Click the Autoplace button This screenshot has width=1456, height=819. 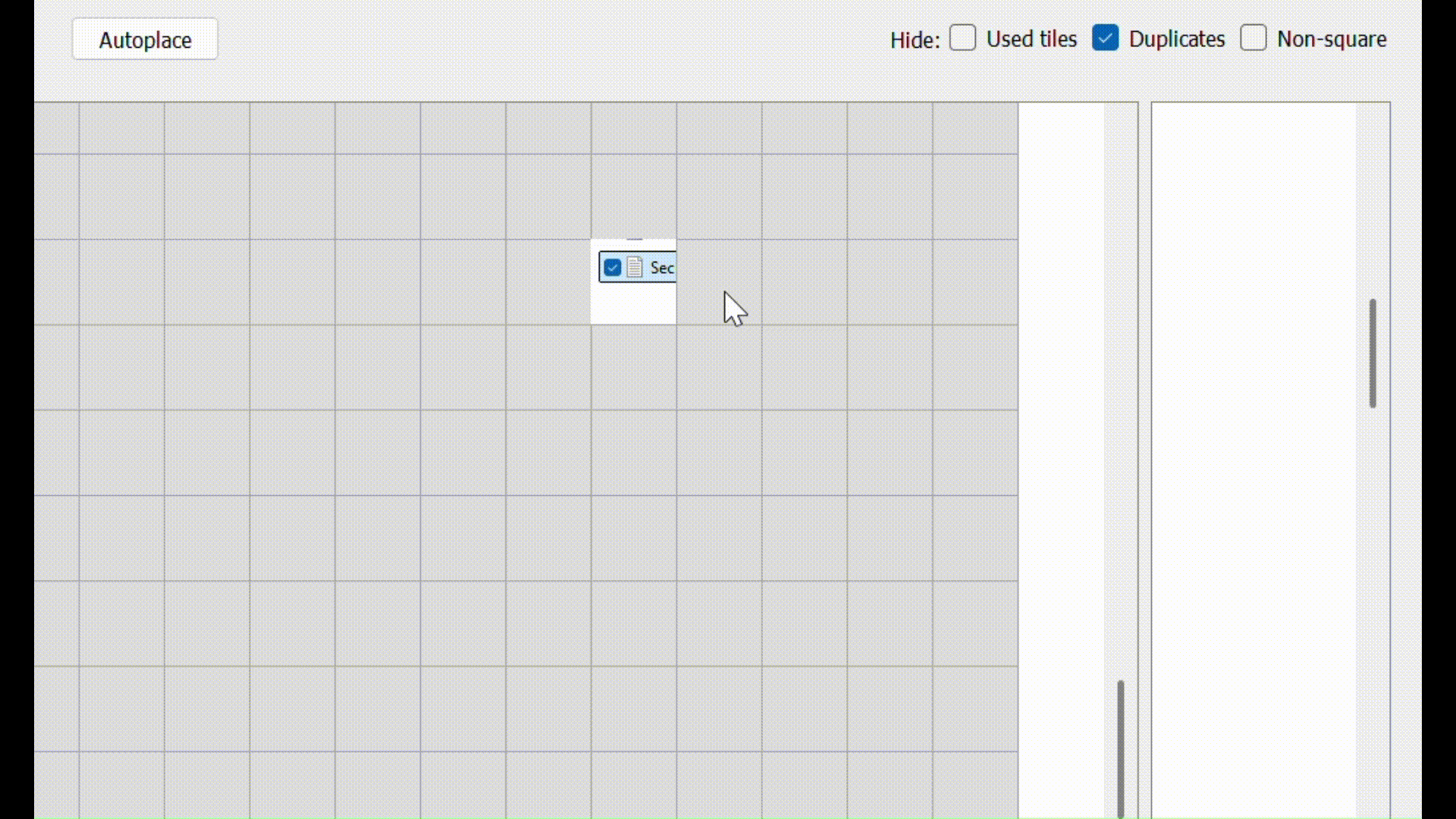tap(145, 39)
